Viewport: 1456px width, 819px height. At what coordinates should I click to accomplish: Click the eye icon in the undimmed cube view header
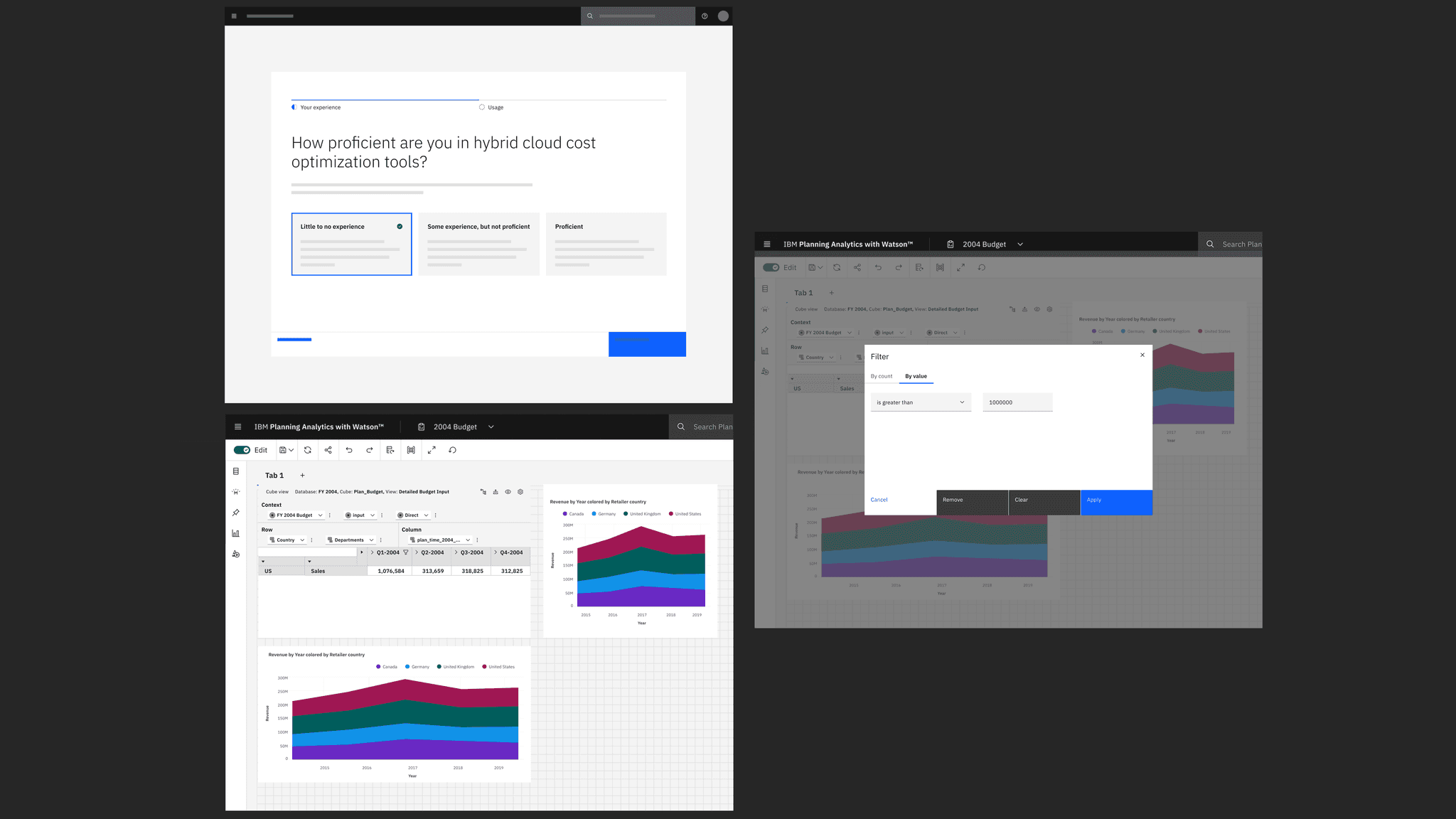click(x=508, y=492)
